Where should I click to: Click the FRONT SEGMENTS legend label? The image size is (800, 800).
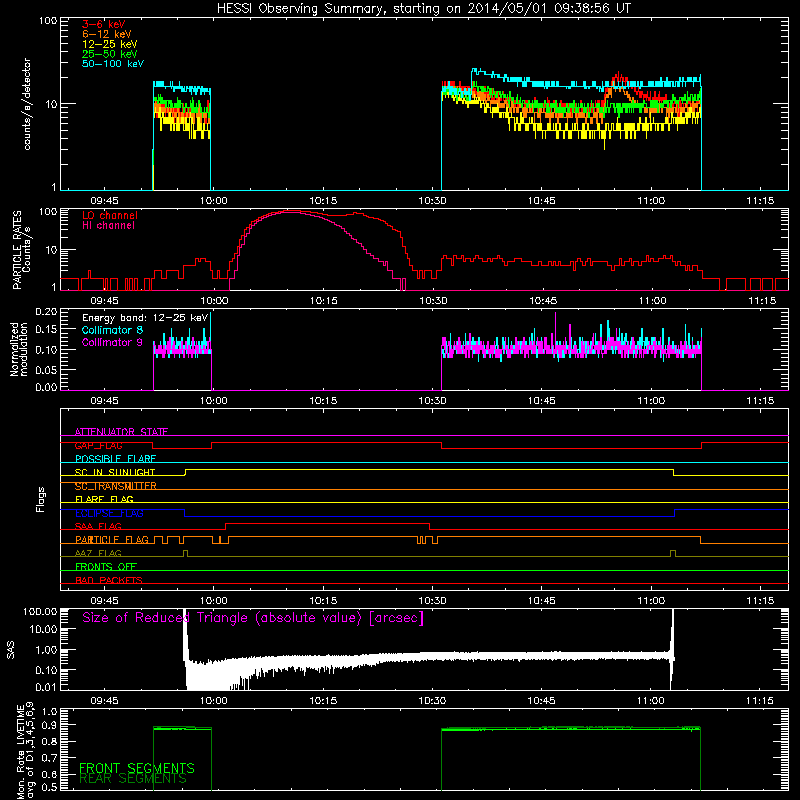[x=137, y=768]
